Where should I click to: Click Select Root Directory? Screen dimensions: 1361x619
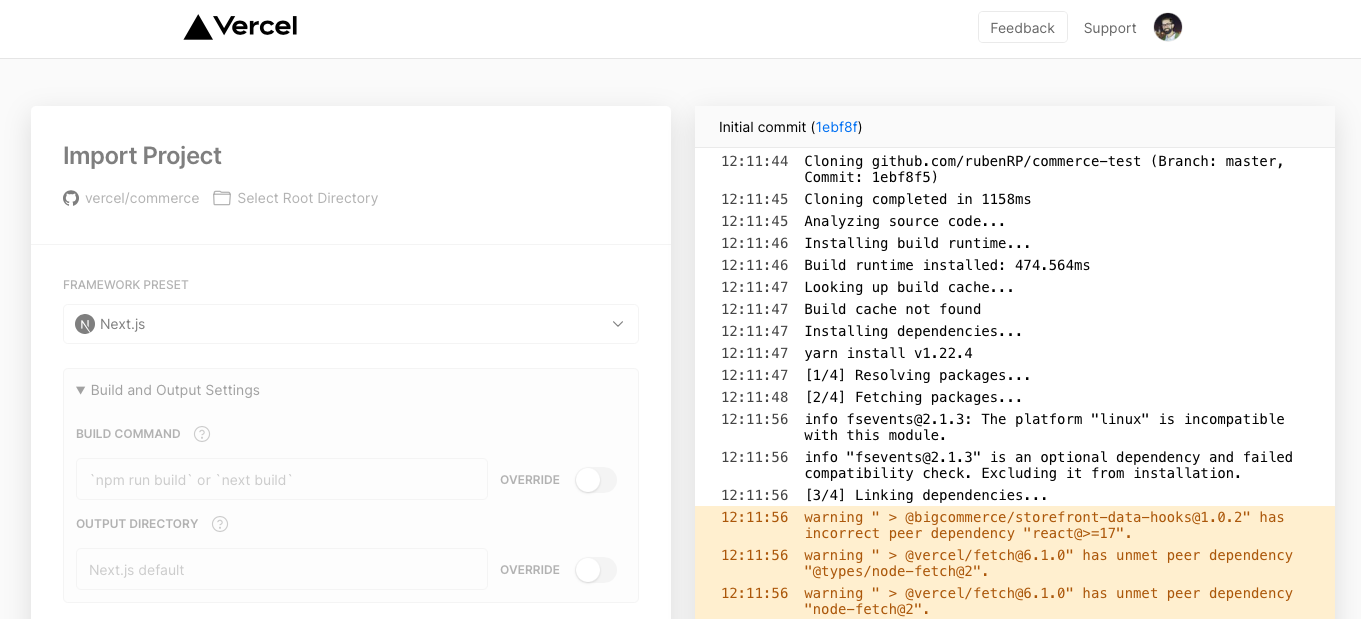pos(307,198)
